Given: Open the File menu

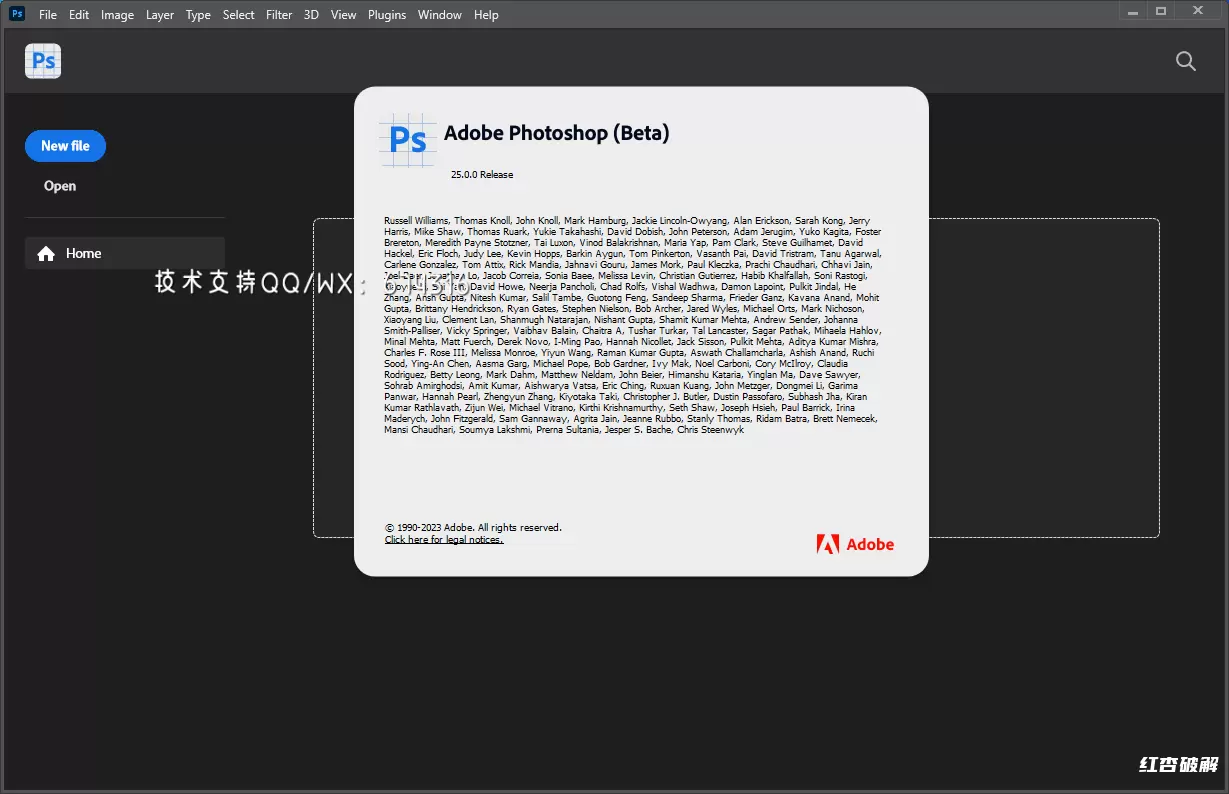Looking at the screenshot, I should pyautogui.click(x=48, y=14).
